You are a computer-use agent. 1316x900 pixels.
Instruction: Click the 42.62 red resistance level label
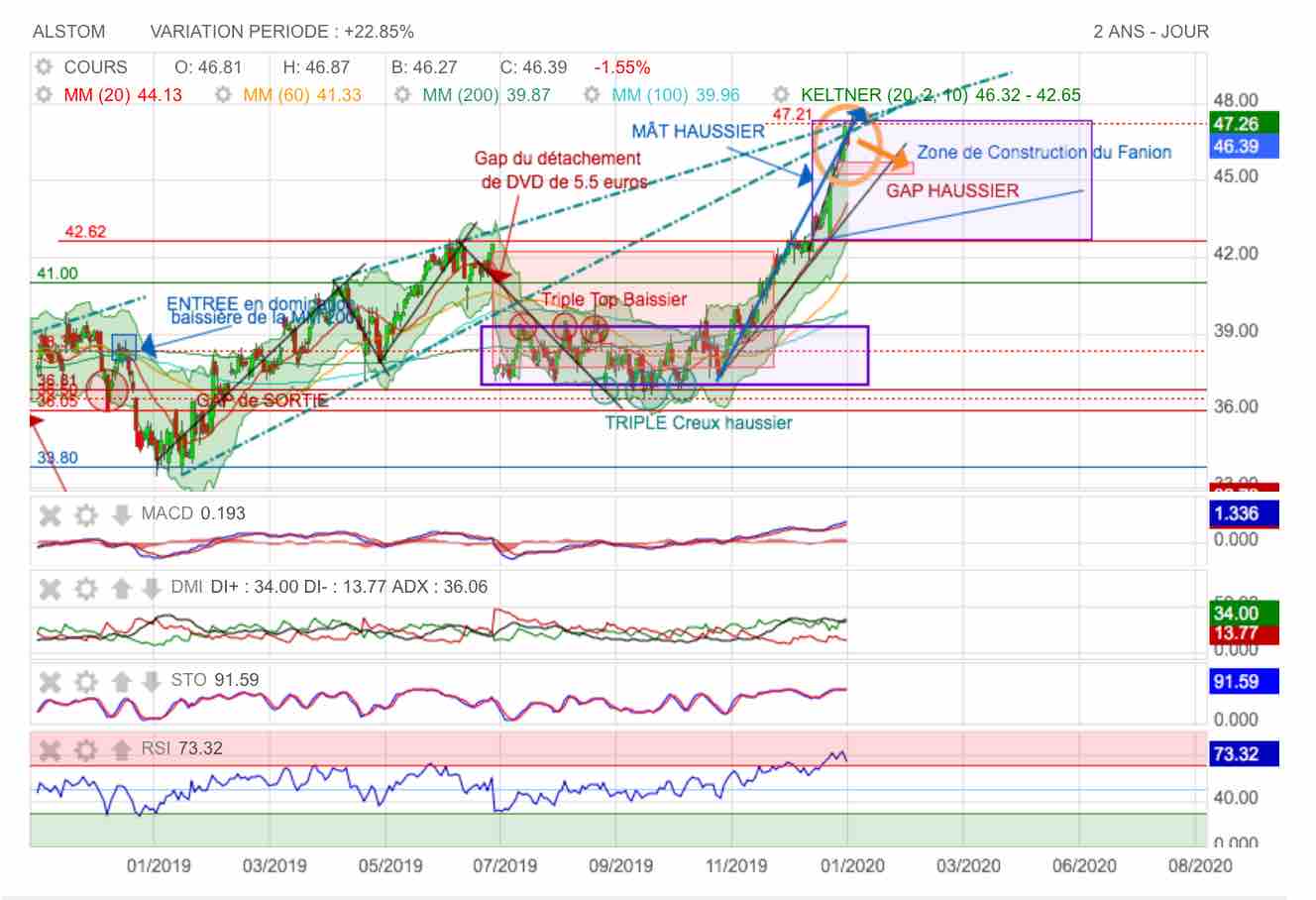85,232
